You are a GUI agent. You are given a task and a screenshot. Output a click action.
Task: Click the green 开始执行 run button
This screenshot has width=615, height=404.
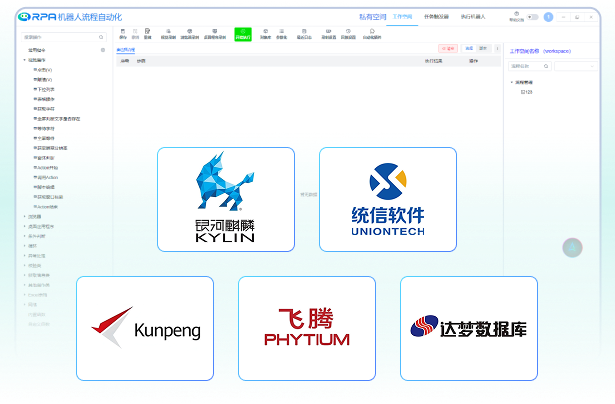click(x=243, y=34)
